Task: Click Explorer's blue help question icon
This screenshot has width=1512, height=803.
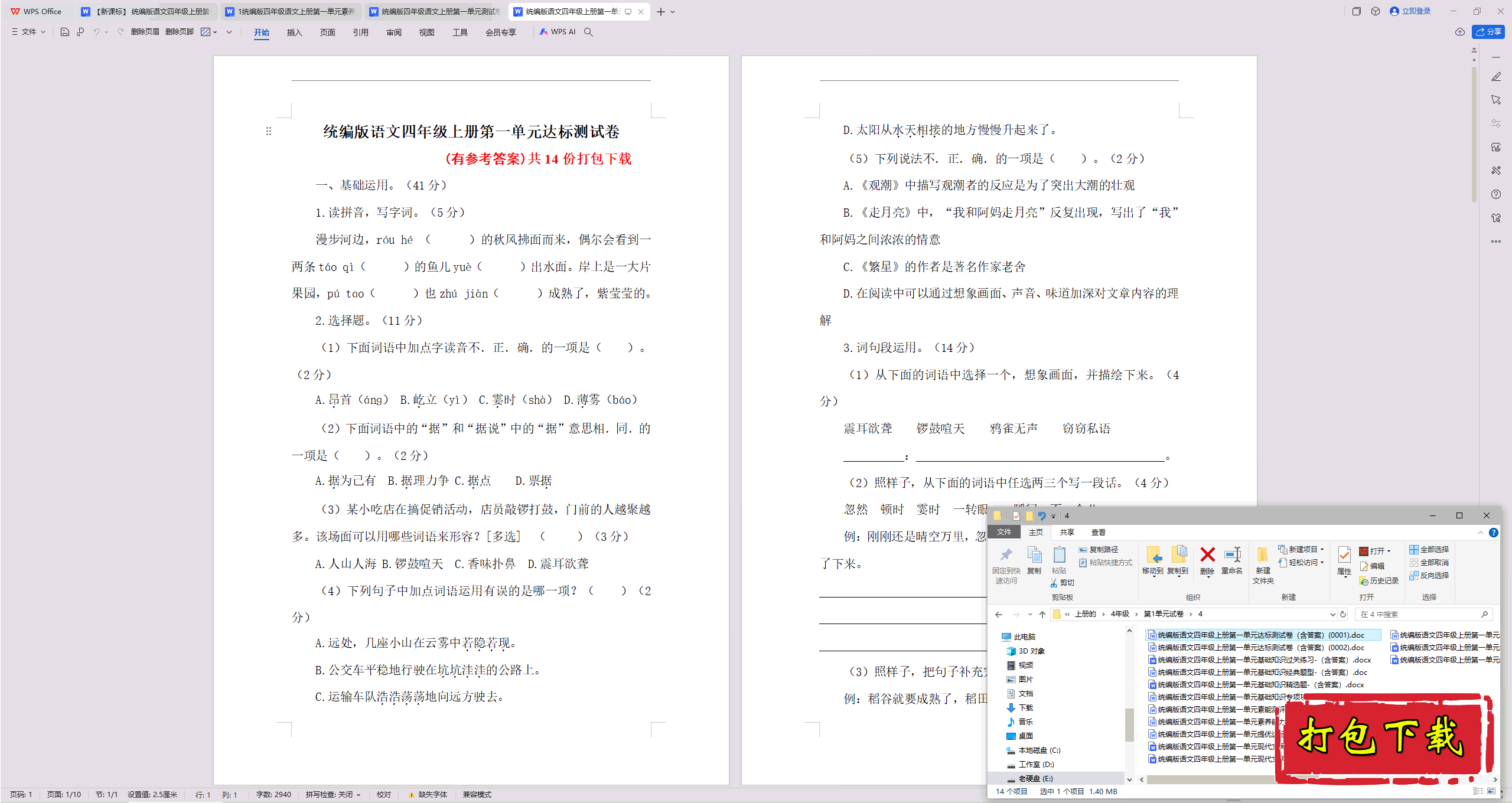Action: coord(1494,533)
